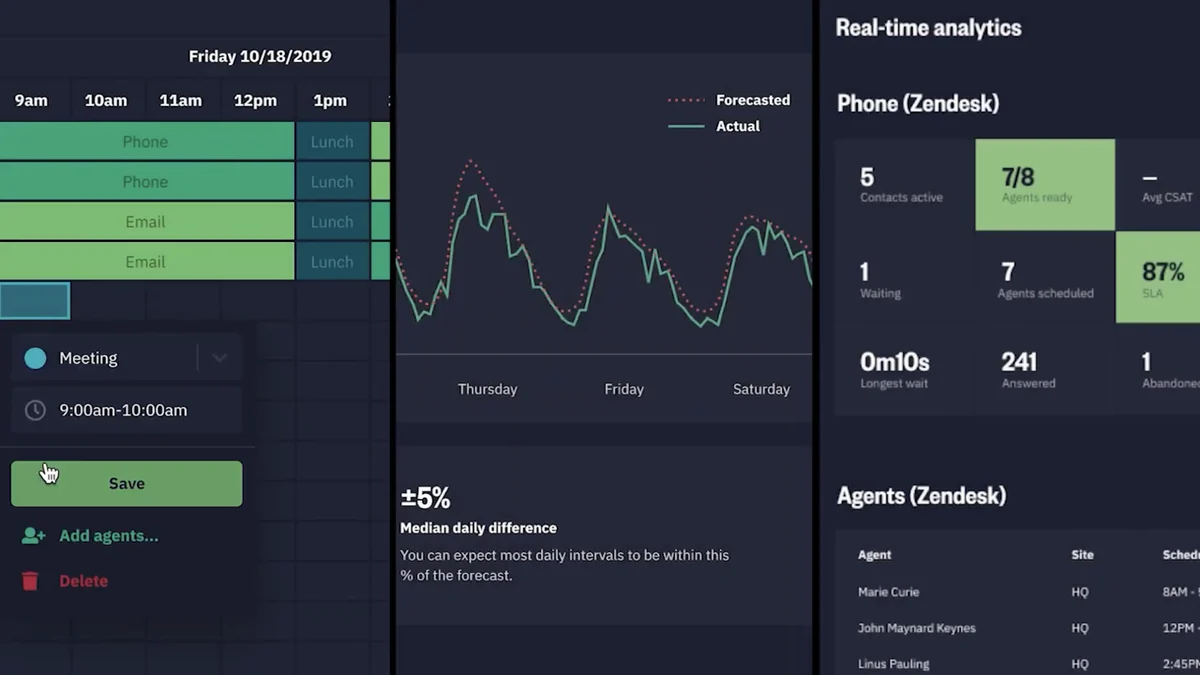Click the red Delete link
The width and height of the screenshot is (1200, 675).
[x=83, y=581]
